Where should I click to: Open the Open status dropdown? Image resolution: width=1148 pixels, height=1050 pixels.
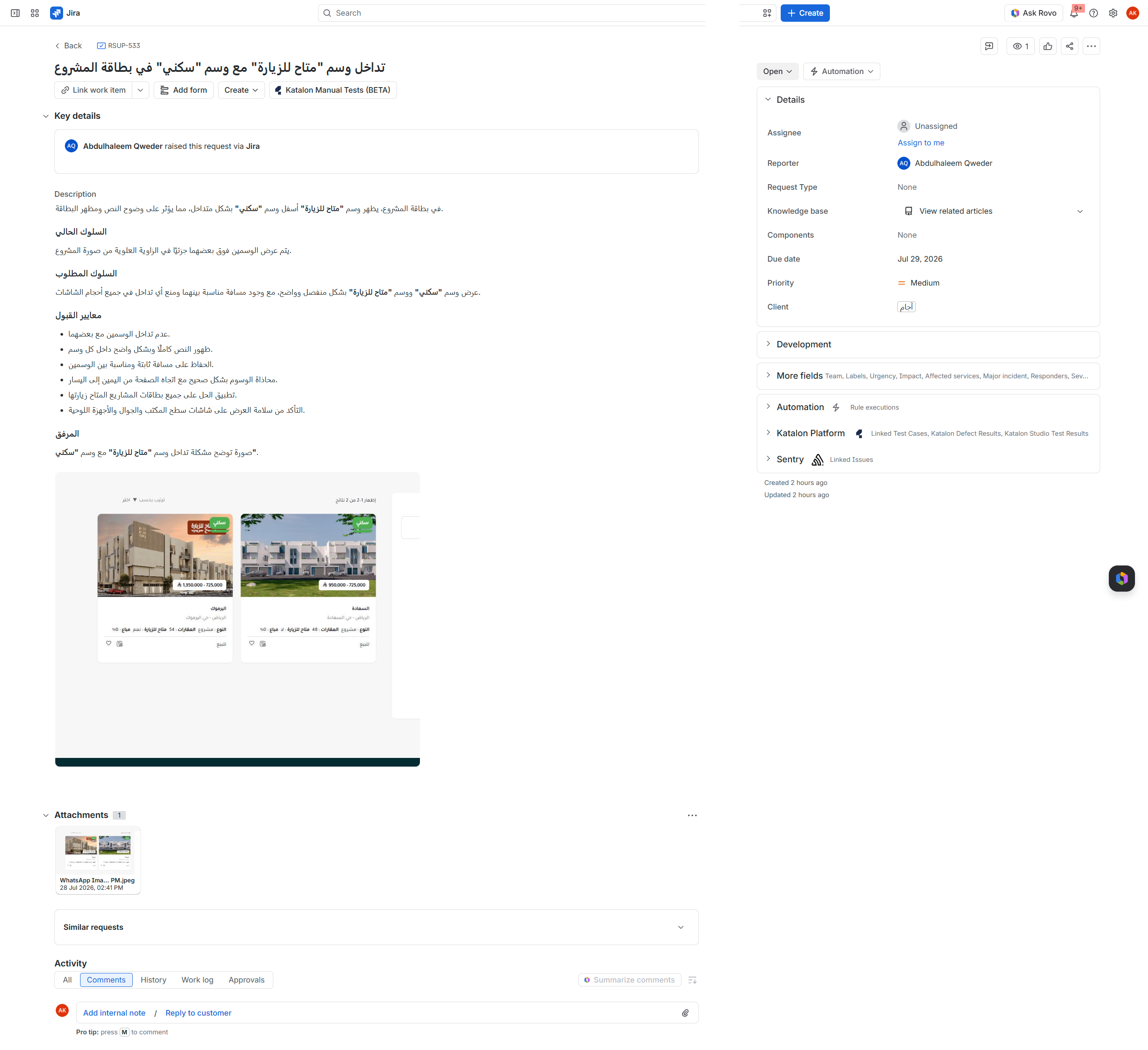coord(777,71)
